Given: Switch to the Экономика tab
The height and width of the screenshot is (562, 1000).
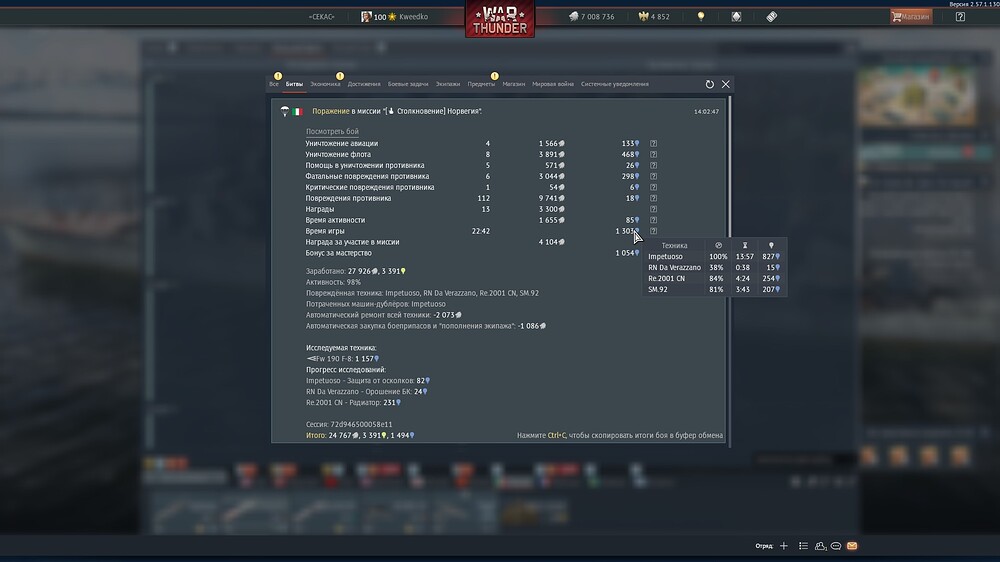Looking at the screenshot, I should (325, 84).
